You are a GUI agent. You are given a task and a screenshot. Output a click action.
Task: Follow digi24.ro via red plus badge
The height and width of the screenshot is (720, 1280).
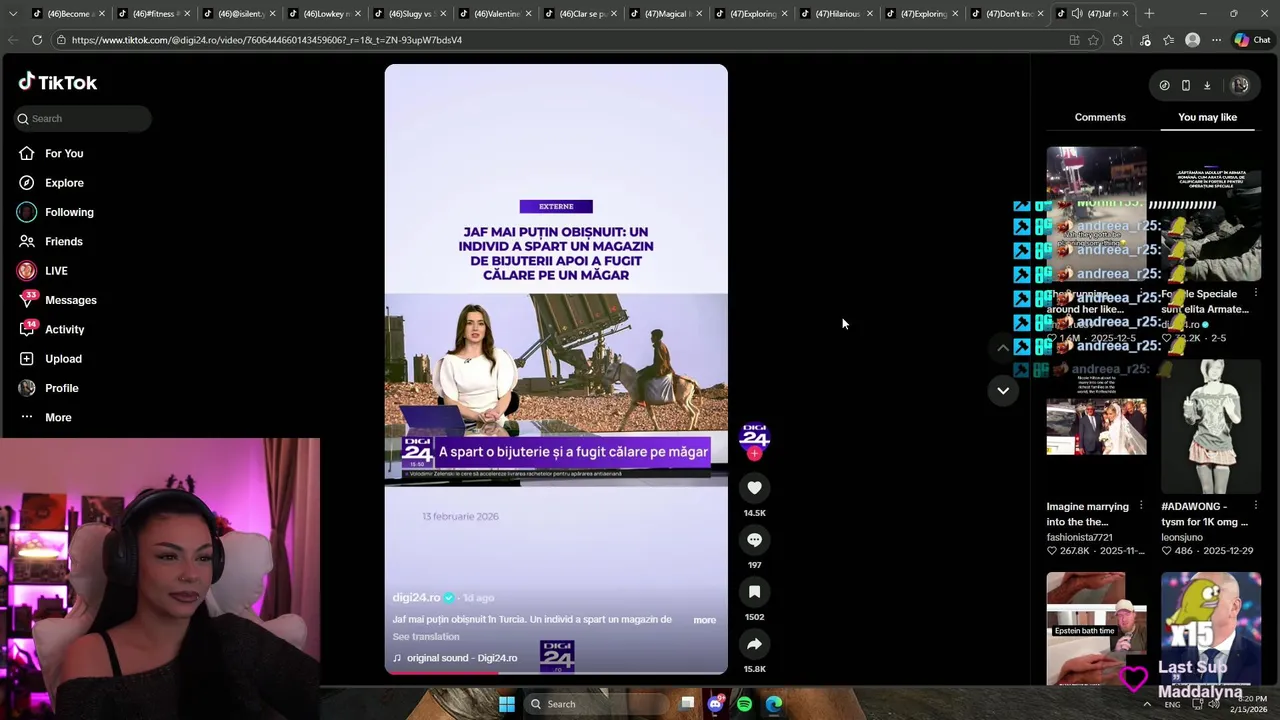(754, 454)
